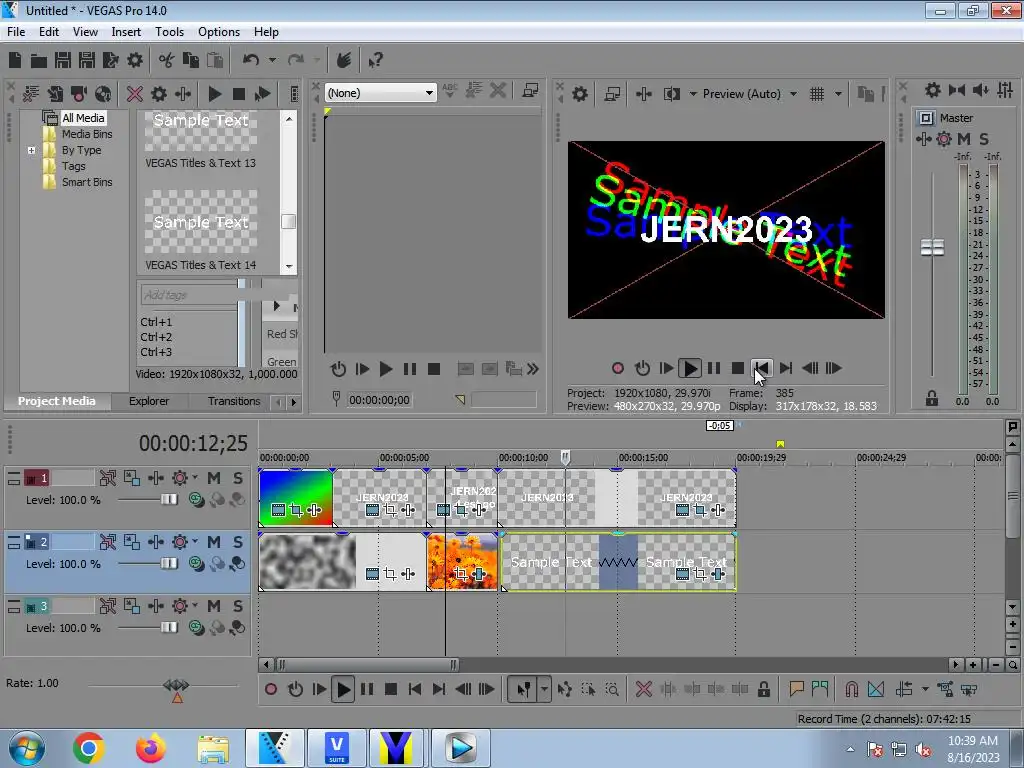Image resolution: width=1024 pixels, height=768 pixels.
Task: Open the Options menu
Action: click(219, 32)
